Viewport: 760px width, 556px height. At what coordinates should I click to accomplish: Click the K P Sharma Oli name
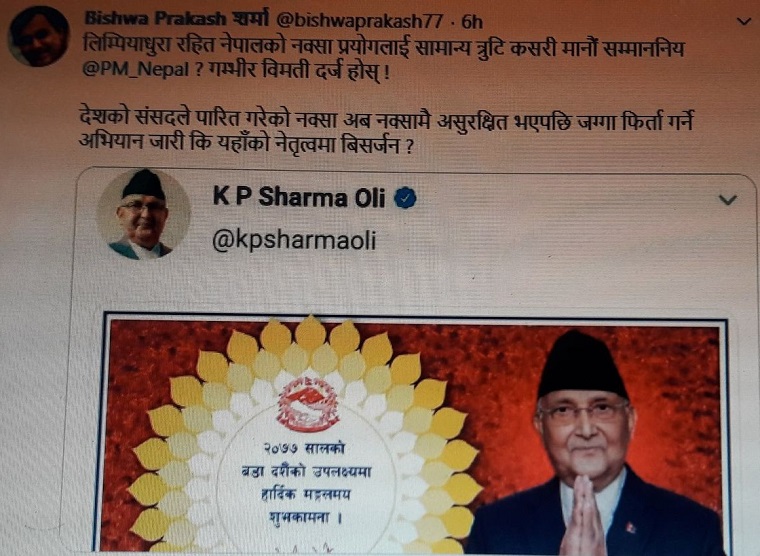pos(299,198)
